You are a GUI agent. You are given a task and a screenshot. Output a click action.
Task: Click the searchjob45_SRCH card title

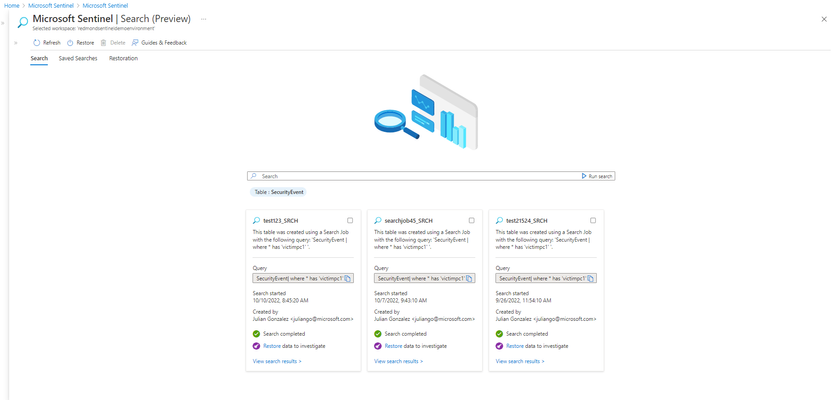pos(408,220)
